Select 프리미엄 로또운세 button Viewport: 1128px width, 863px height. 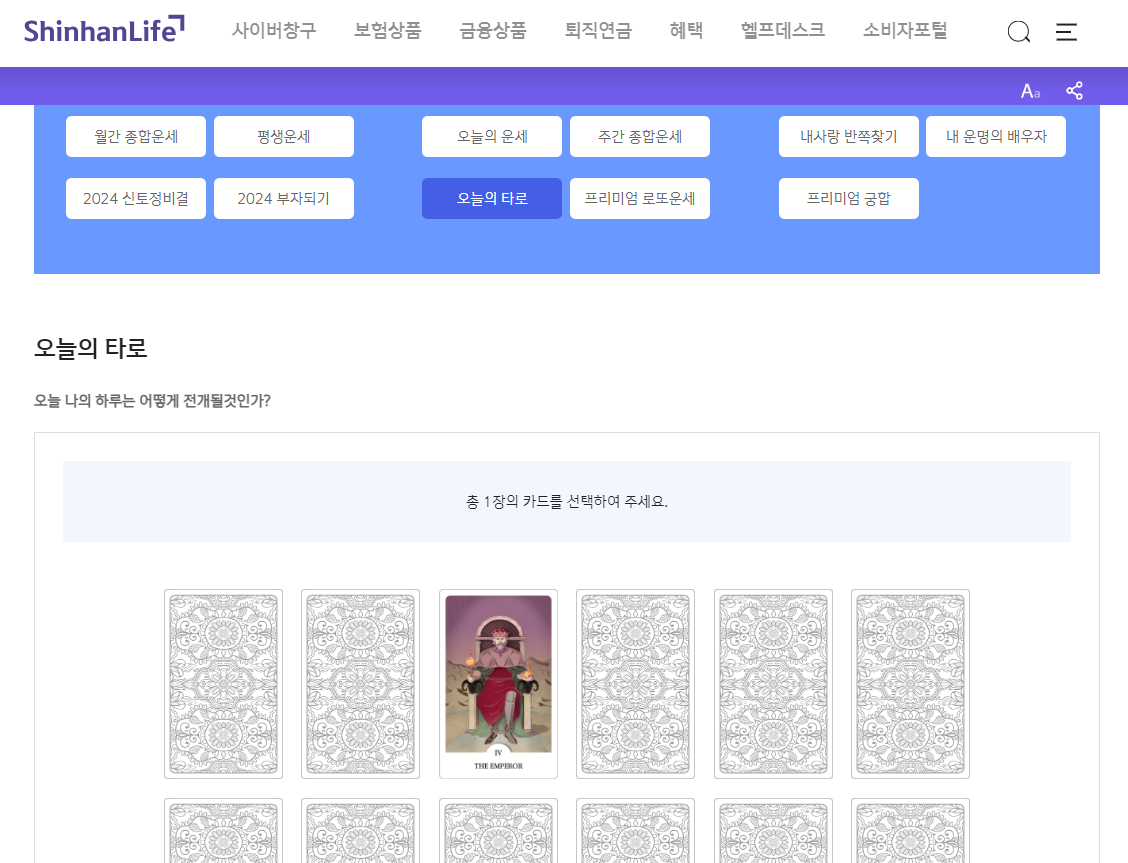point(640,198)
